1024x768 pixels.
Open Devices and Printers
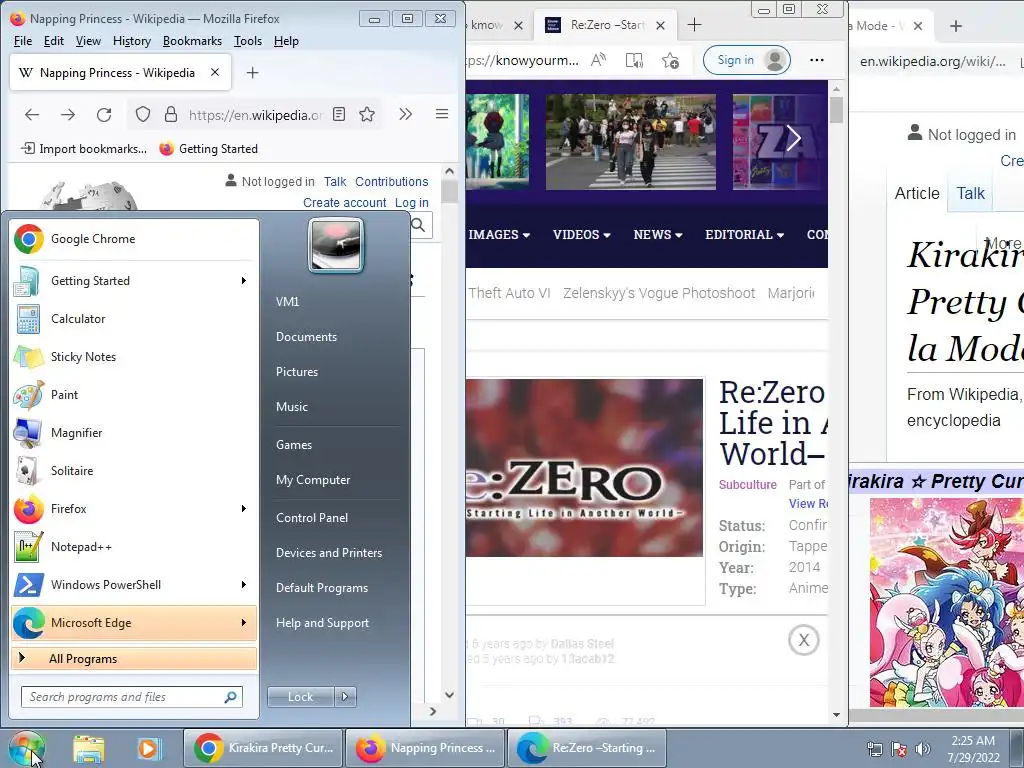(328, 553)
